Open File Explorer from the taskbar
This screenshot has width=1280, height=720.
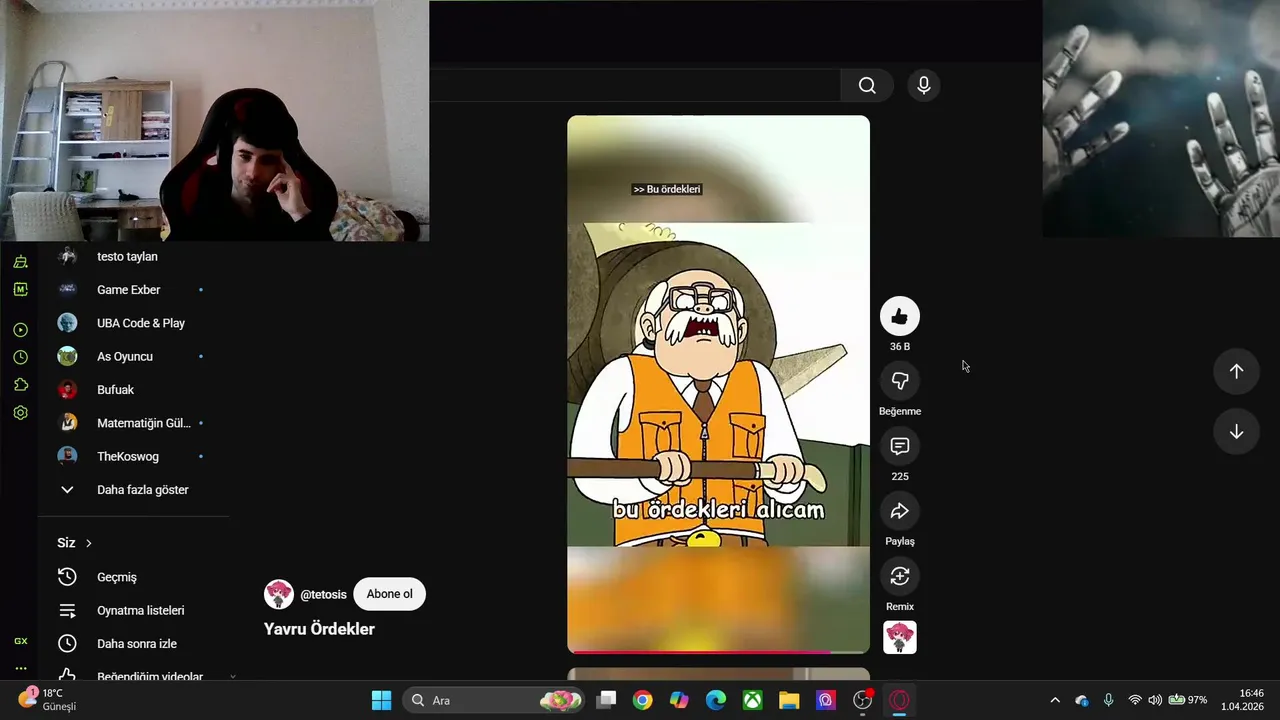point(789,700)
